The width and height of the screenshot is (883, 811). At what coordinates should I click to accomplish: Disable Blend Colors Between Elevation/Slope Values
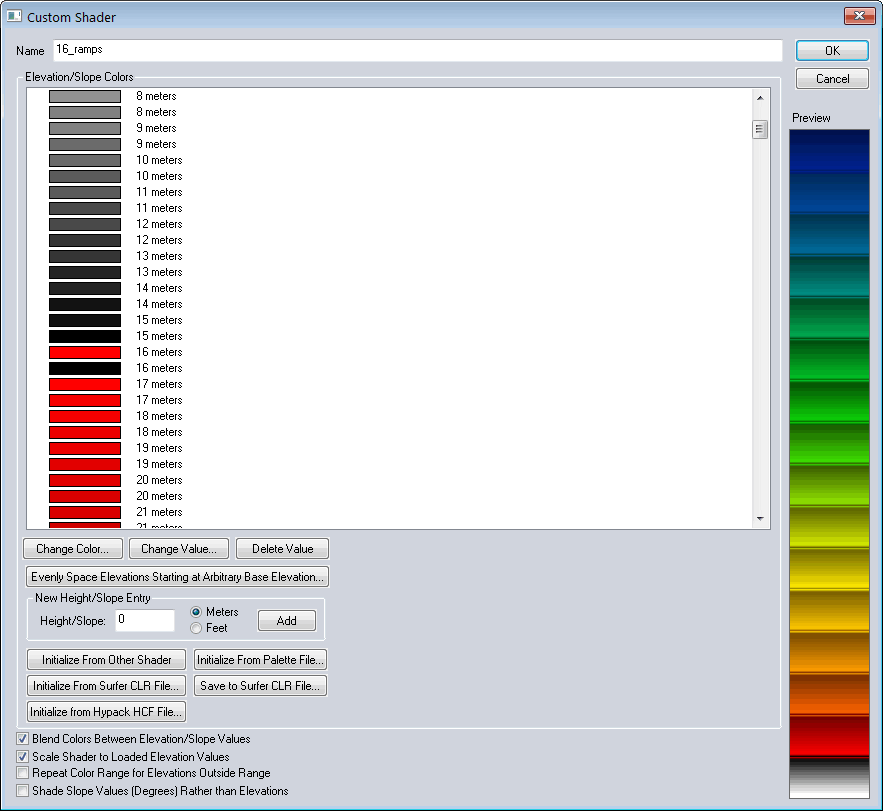click(23, 739)
